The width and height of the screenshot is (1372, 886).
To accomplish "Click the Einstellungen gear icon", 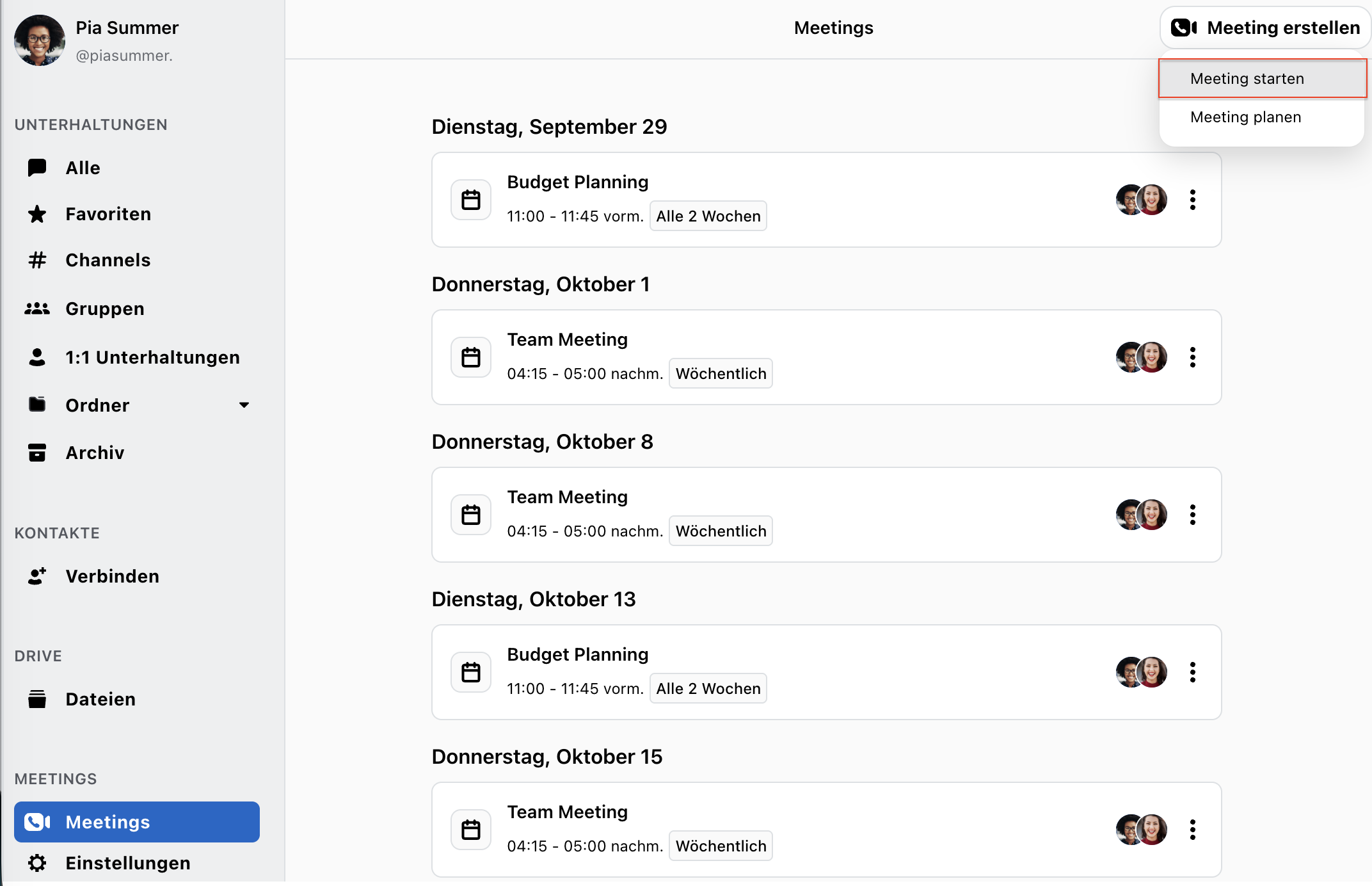I will pyautogui.click(x=37, y=863).
